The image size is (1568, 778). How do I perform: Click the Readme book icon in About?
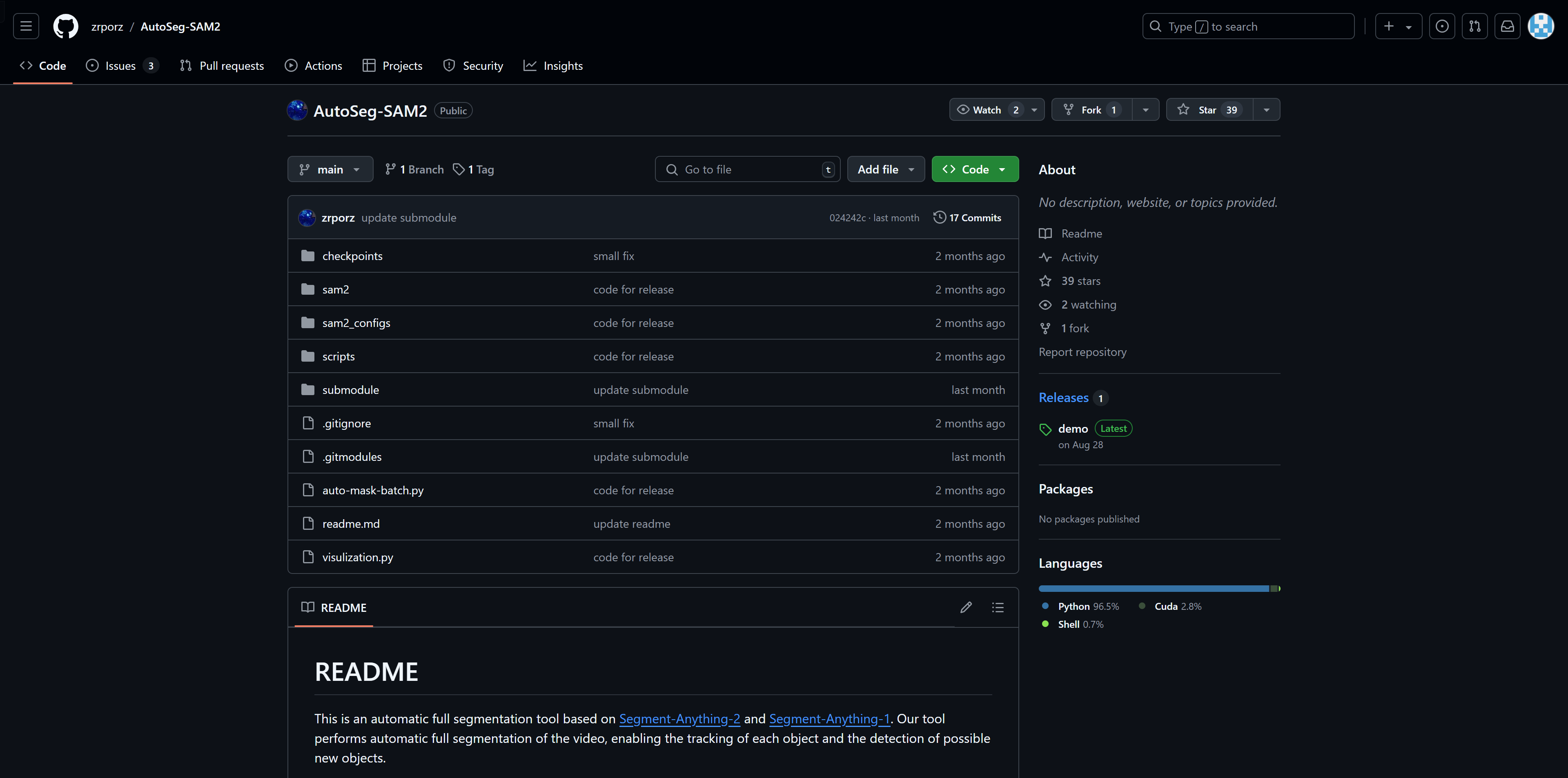pyautogui.click(x=1045, y=233)
